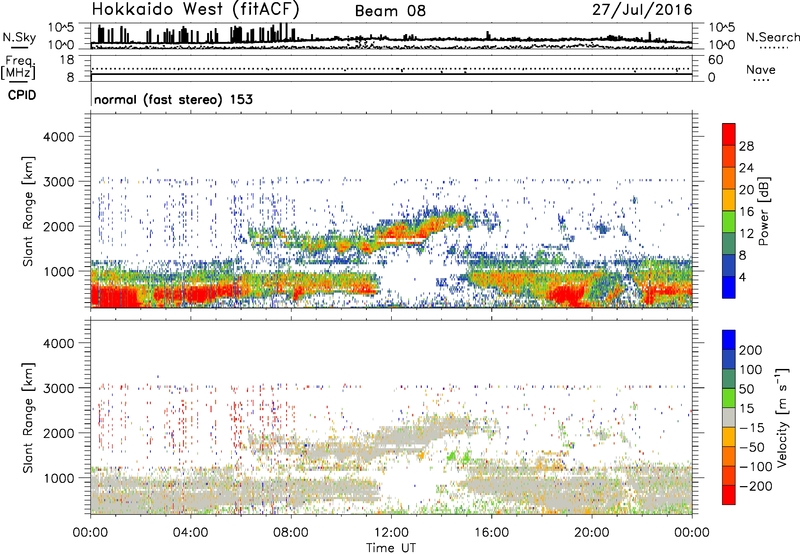Click the blue bottom of the Power color bar
Screen dimensions: 800x554
pyautogui.click(x=729, y=287)
